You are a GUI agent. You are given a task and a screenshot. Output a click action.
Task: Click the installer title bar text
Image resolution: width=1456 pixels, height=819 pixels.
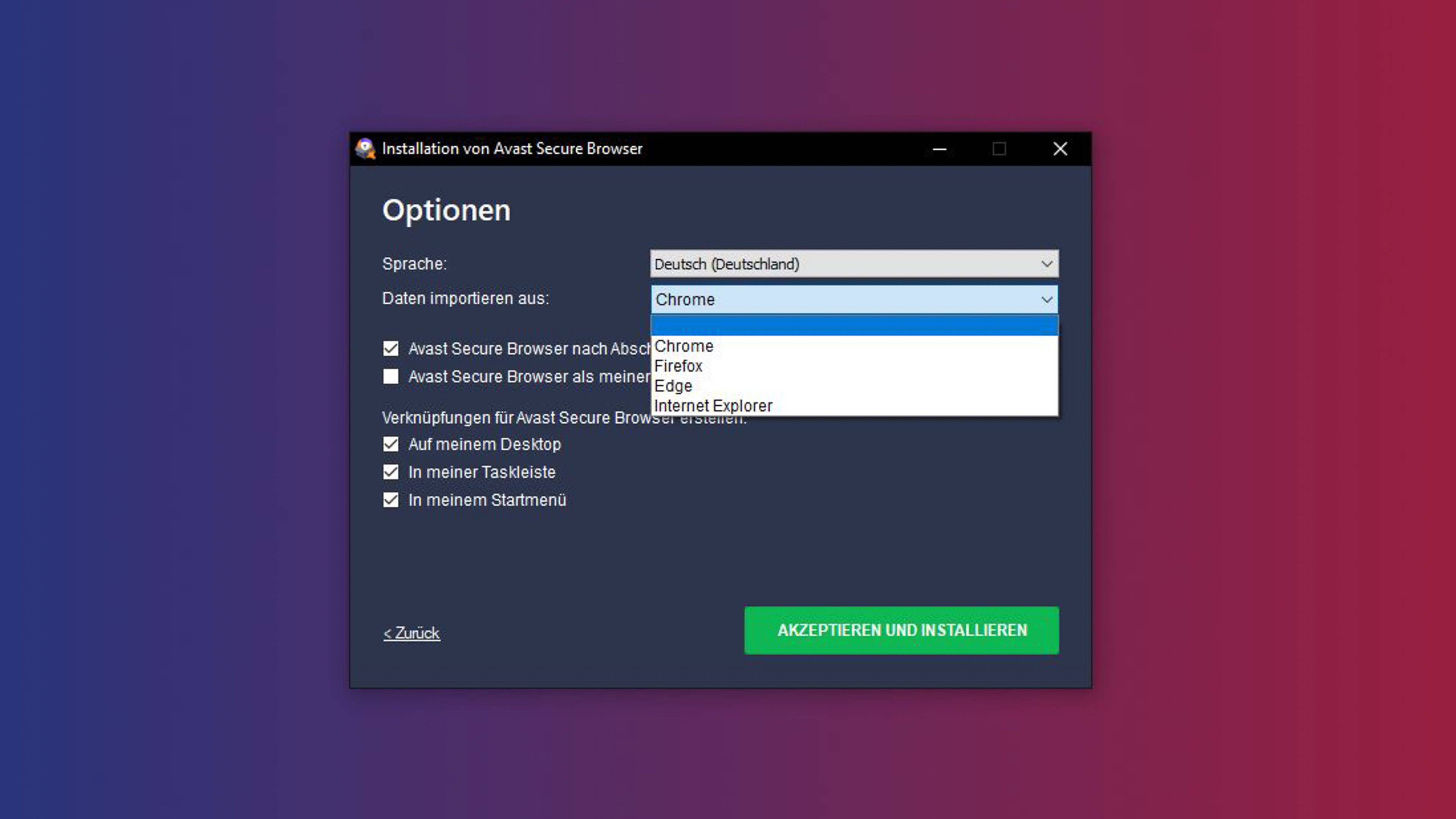pos(511,149)
